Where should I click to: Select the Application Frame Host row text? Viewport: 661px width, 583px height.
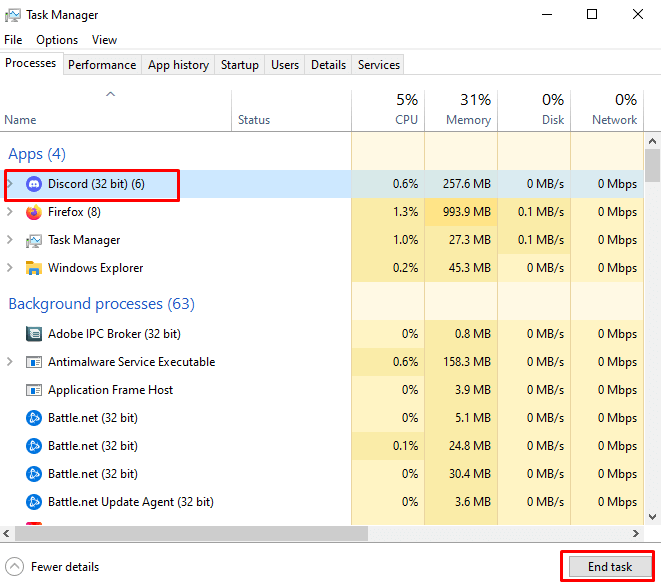click(110, 390)
